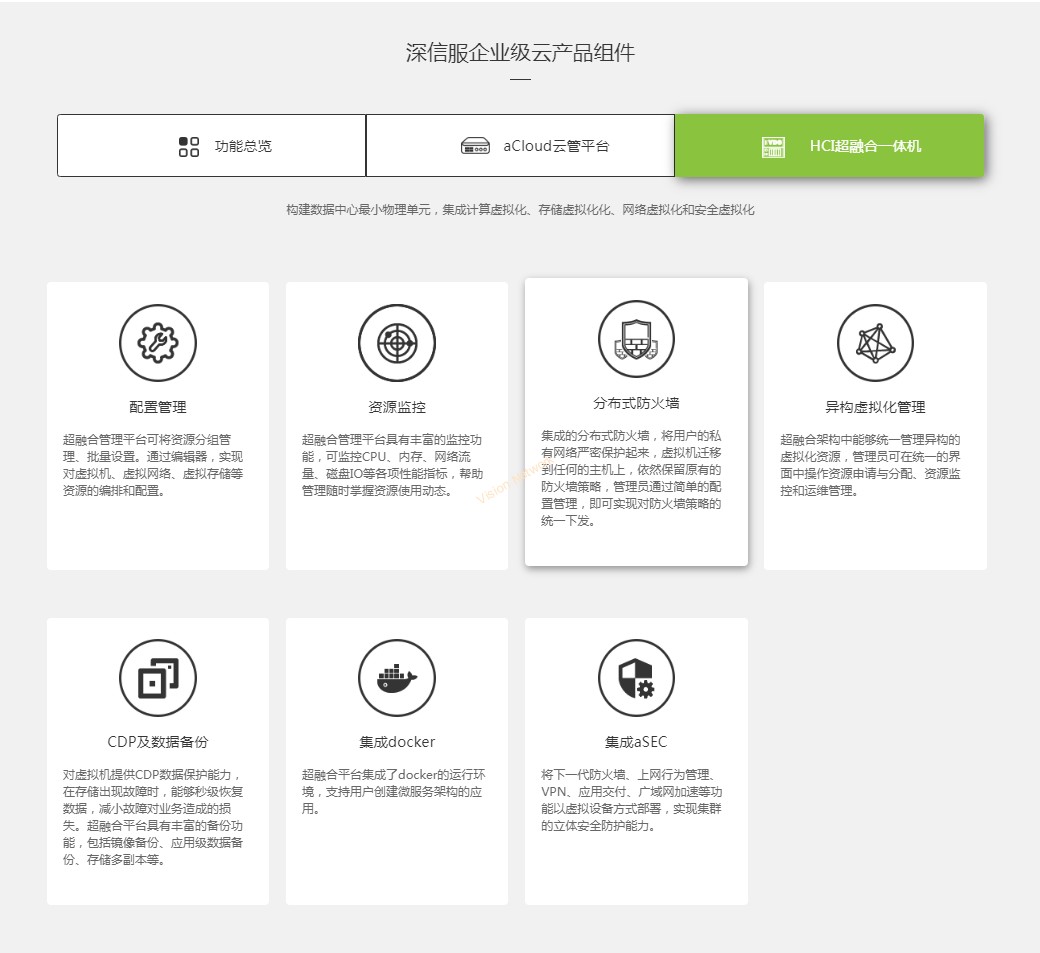The width and height of the screenshot is (1040, 953).
Task: Click the 分布式防火墙 card title
Action: (636, 403)
